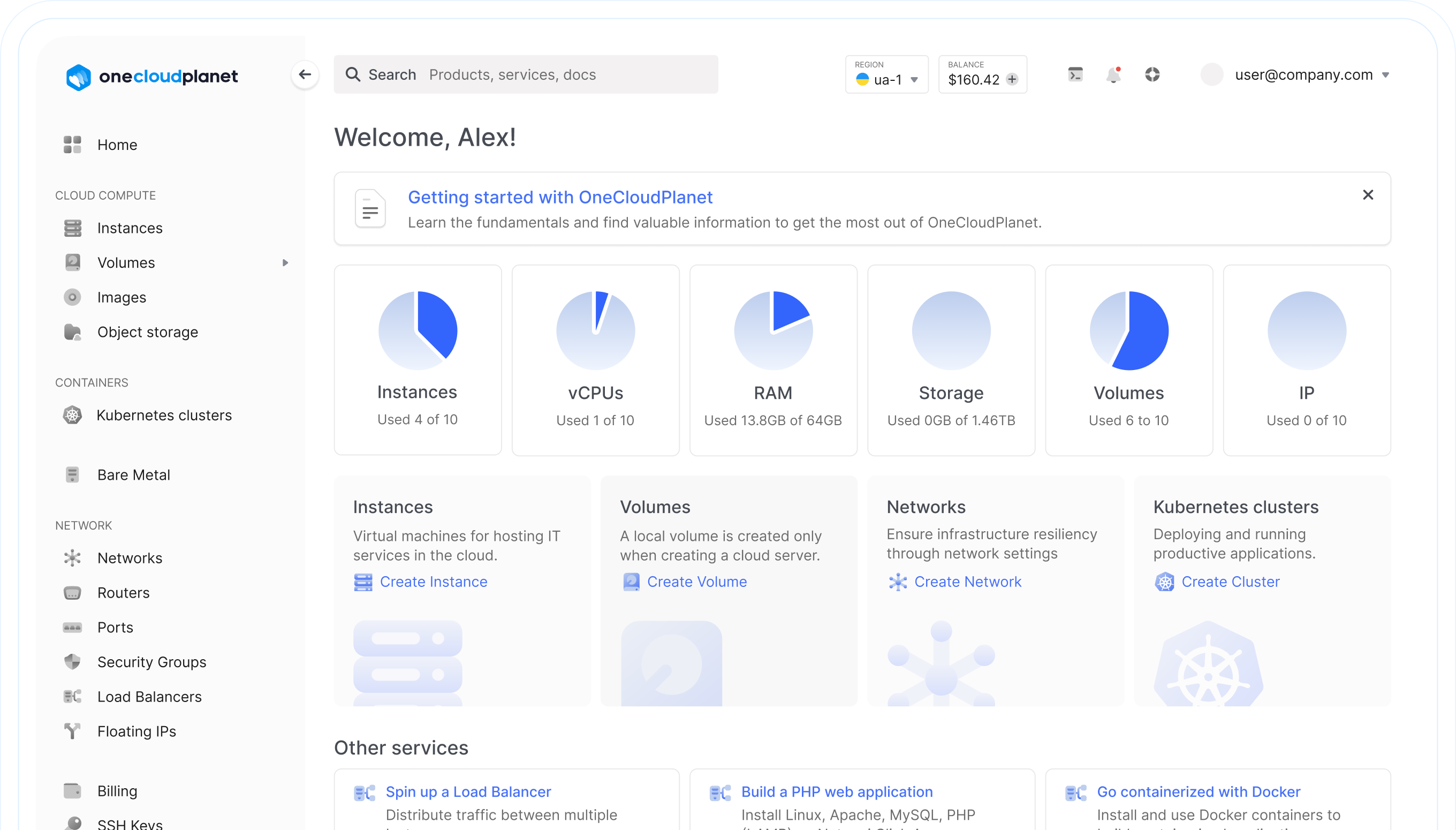Open the cloud shell terminal icon
This screenshot has width=1456, height=830.
coord(1075,74)
